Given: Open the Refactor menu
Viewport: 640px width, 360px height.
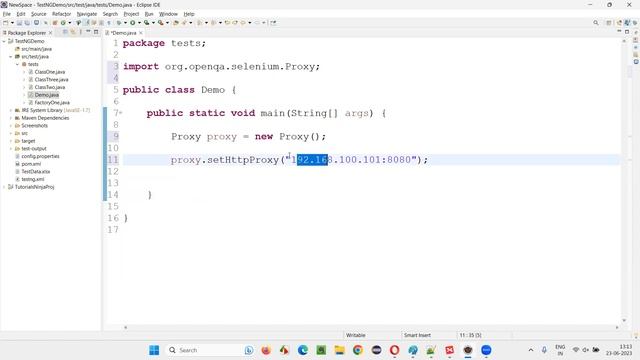Looking at the screenshot, I should click(x=61, y=14).
